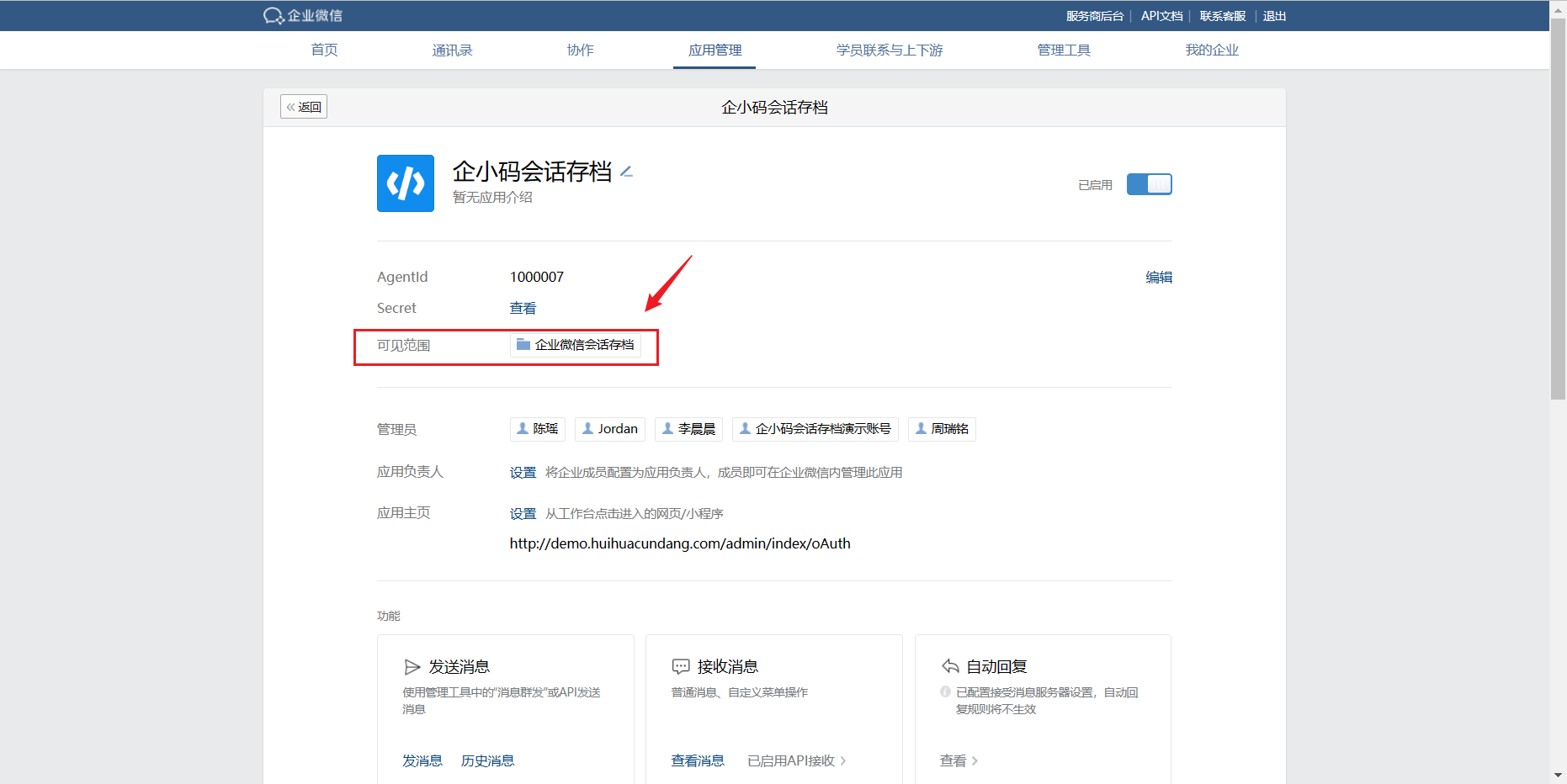This screenshot has width=1567, height=784.
Task: Click 联系客服 link
Action: 1222,16
